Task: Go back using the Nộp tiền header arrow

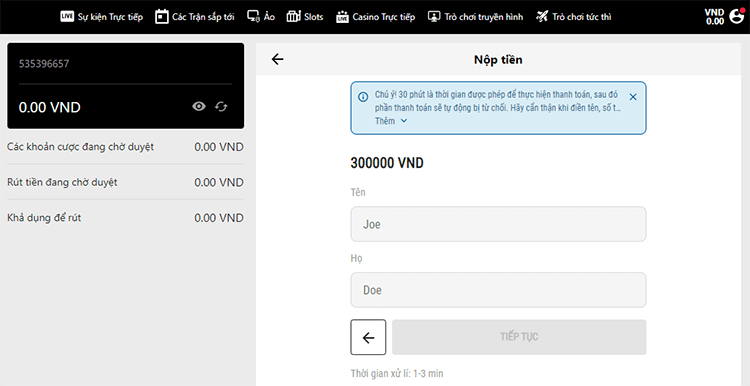Action: pos(277,59)
